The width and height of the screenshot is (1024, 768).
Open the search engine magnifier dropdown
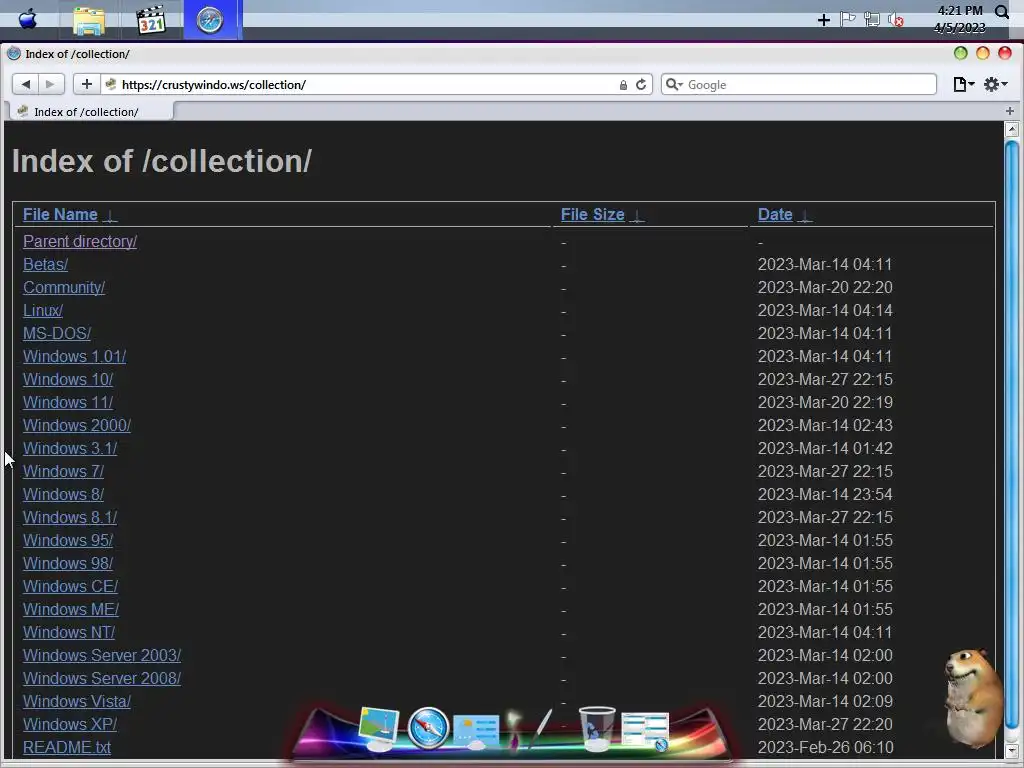674,84
